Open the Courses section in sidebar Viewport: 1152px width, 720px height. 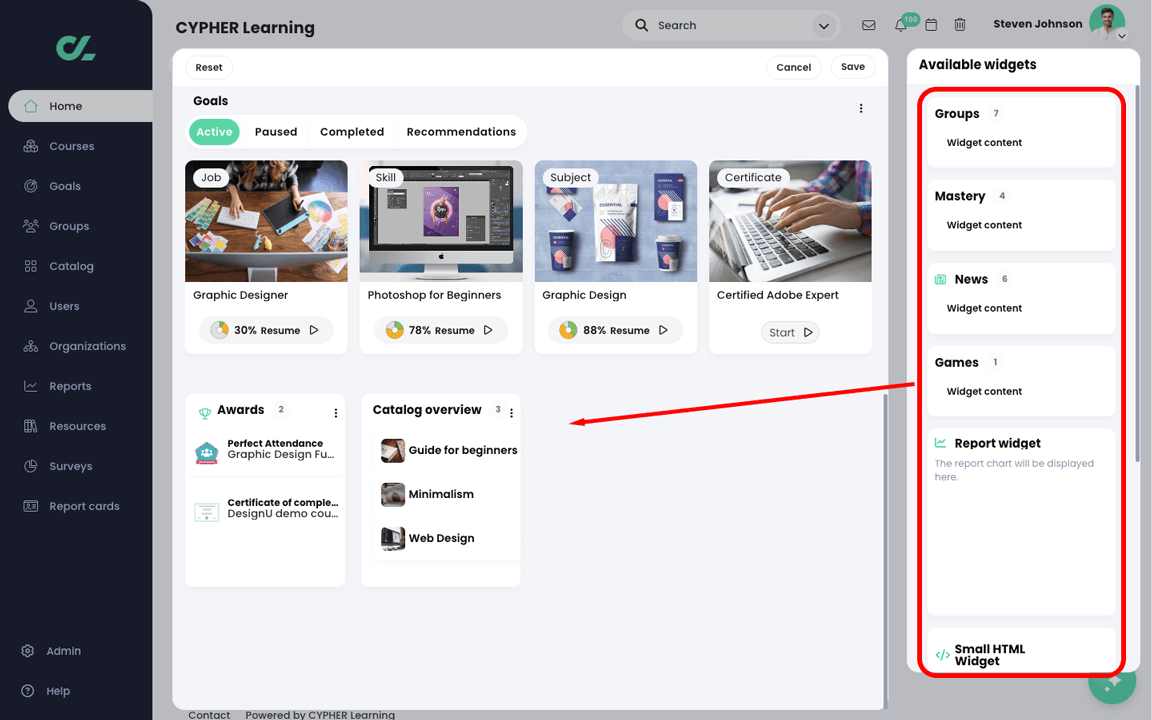click(70, 146)
